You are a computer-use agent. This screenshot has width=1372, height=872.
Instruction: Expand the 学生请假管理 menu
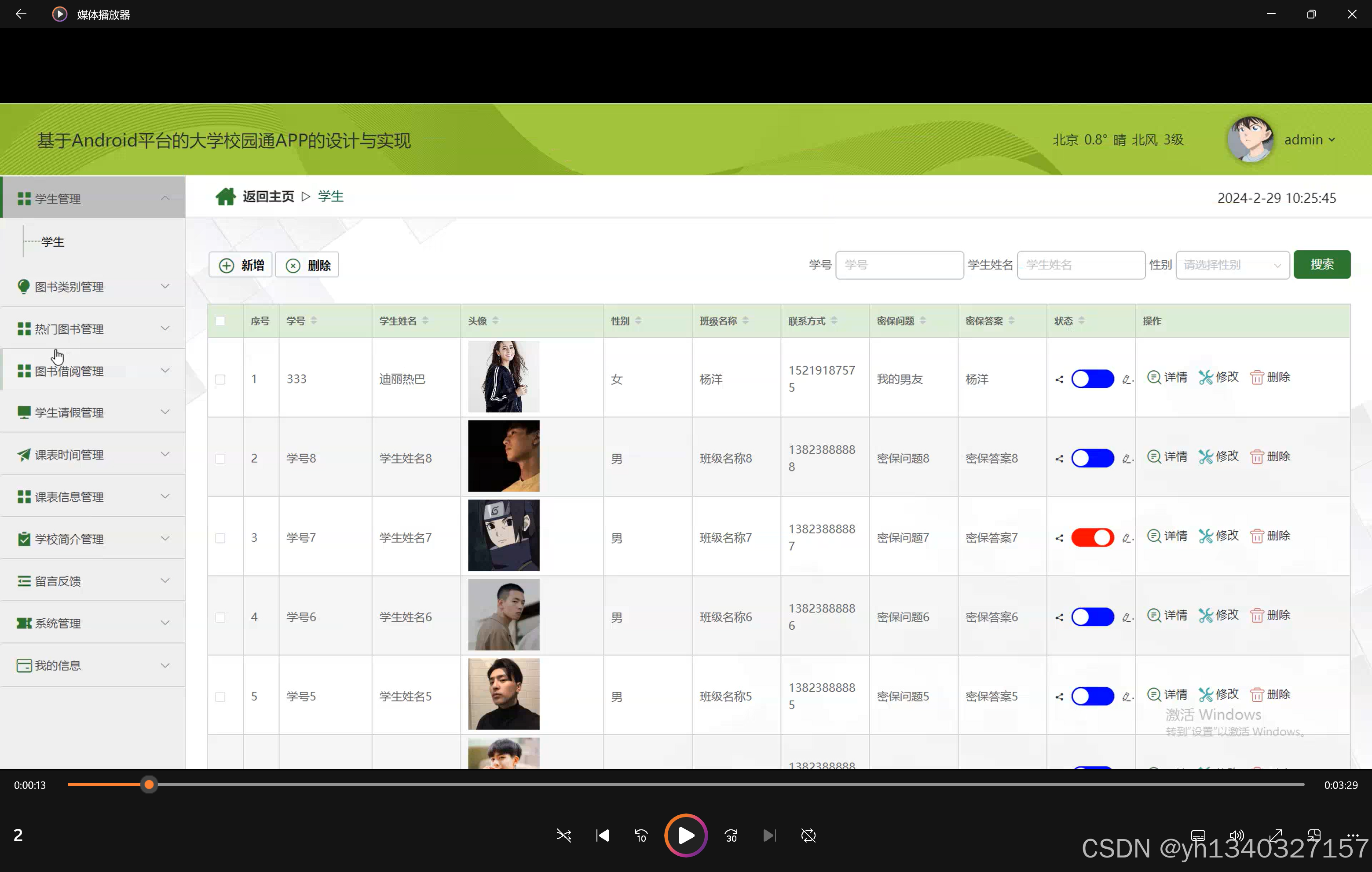(x=93, y=412)
